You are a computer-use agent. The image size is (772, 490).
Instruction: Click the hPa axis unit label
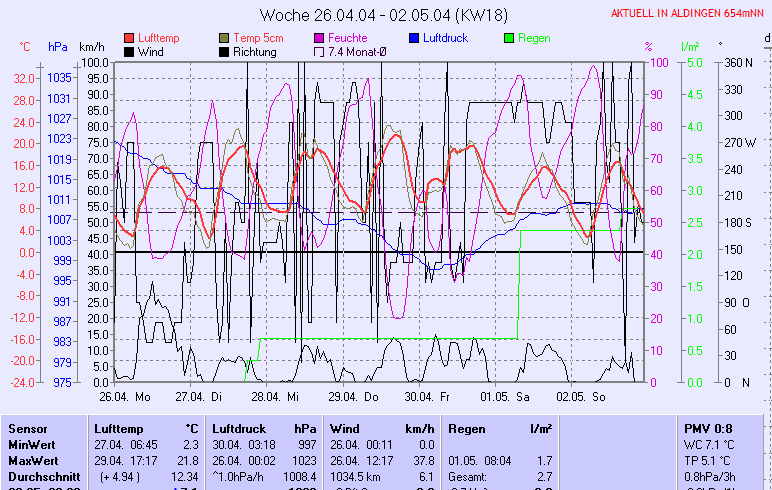click(58, 47)
